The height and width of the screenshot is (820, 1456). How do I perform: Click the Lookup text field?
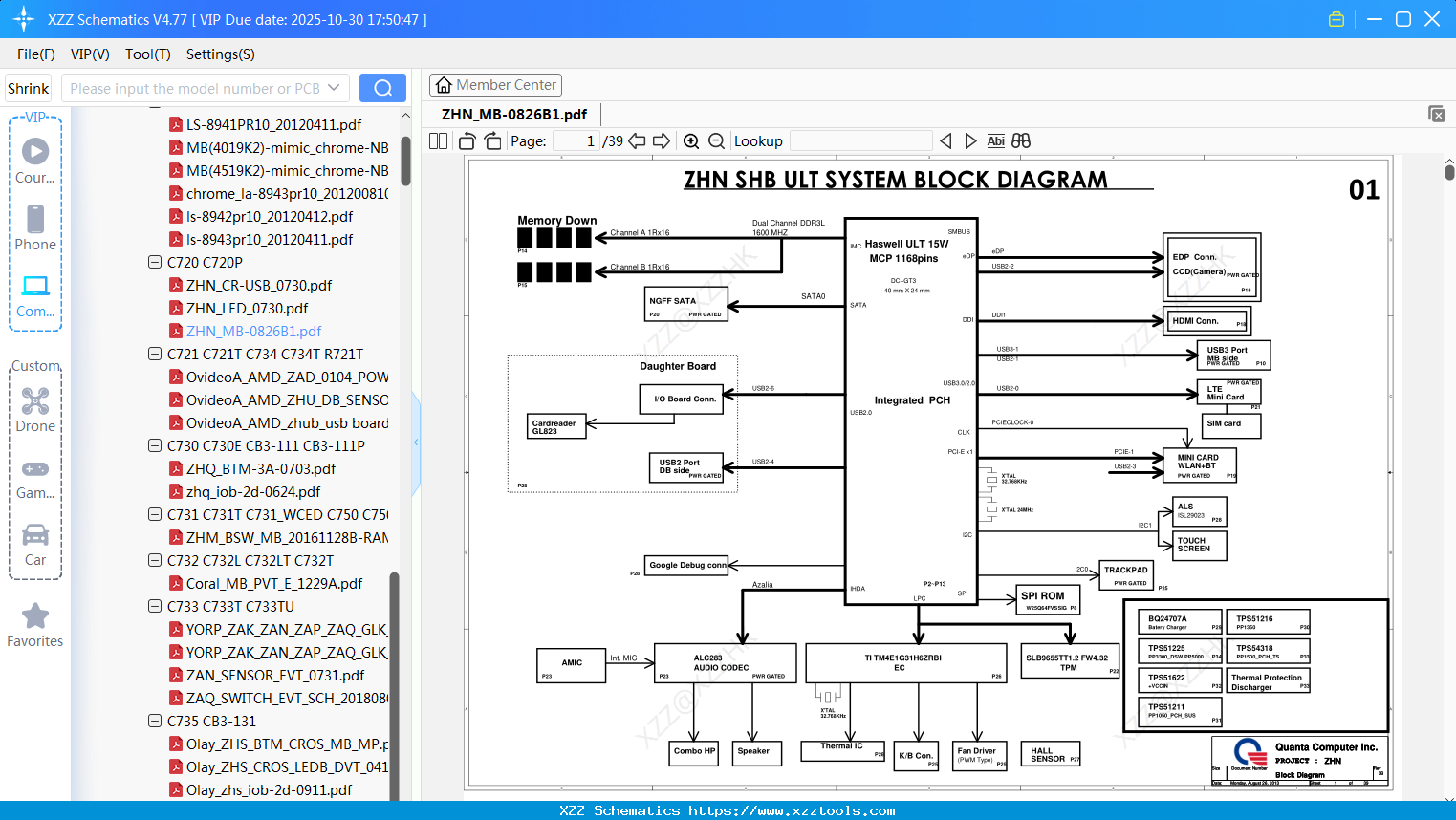click(x=861, y=141)
